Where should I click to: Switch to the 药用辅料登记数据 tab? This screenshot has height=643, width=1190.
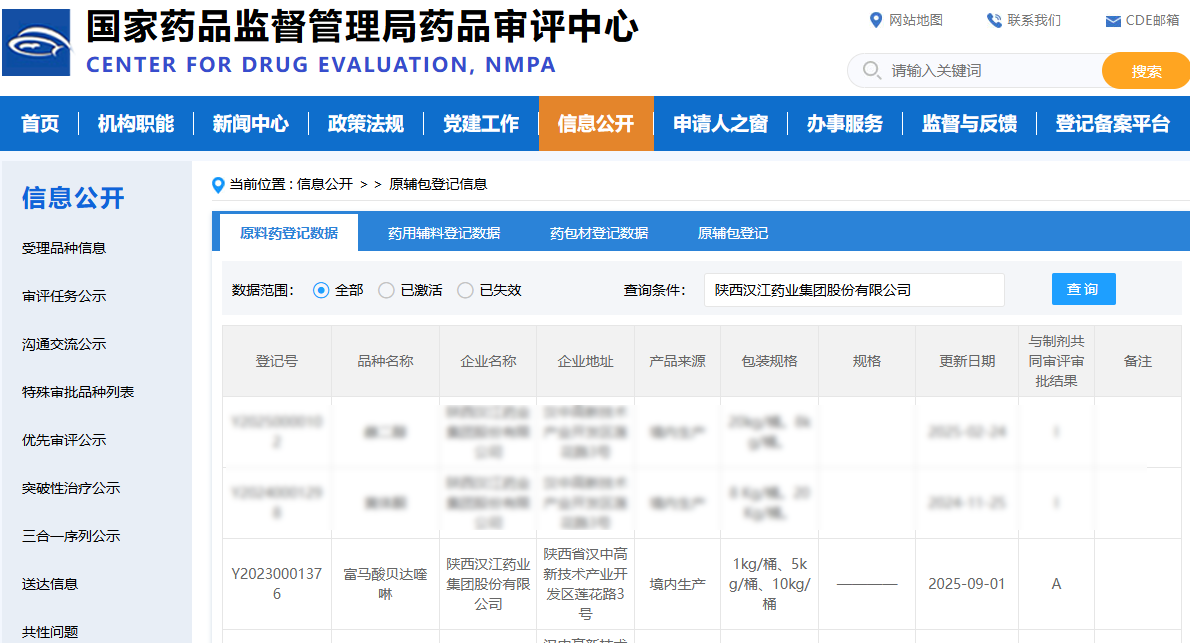[x=444, y=233]
